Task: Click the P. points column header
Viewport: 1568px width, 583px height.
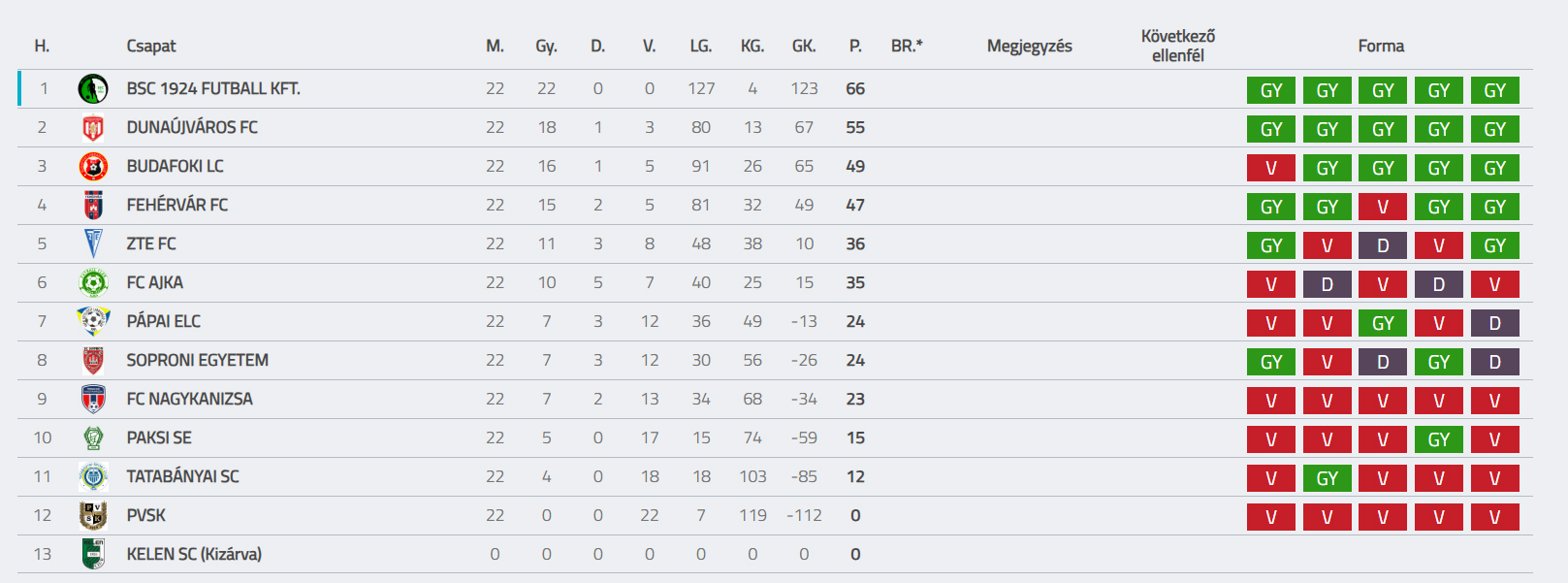Action: tap(855, 46)
